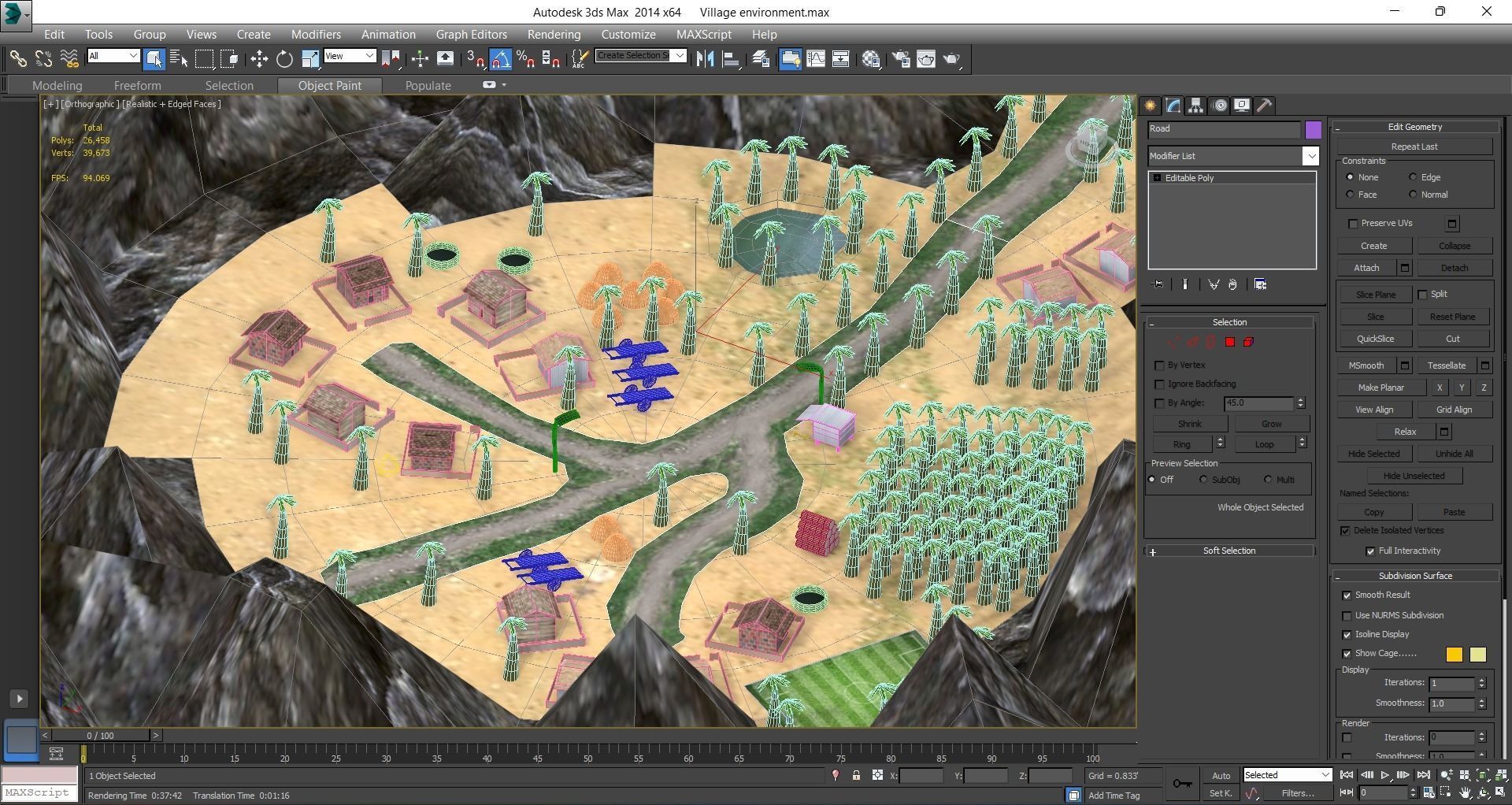Activate the Select and Scale tool

(310, 59)
